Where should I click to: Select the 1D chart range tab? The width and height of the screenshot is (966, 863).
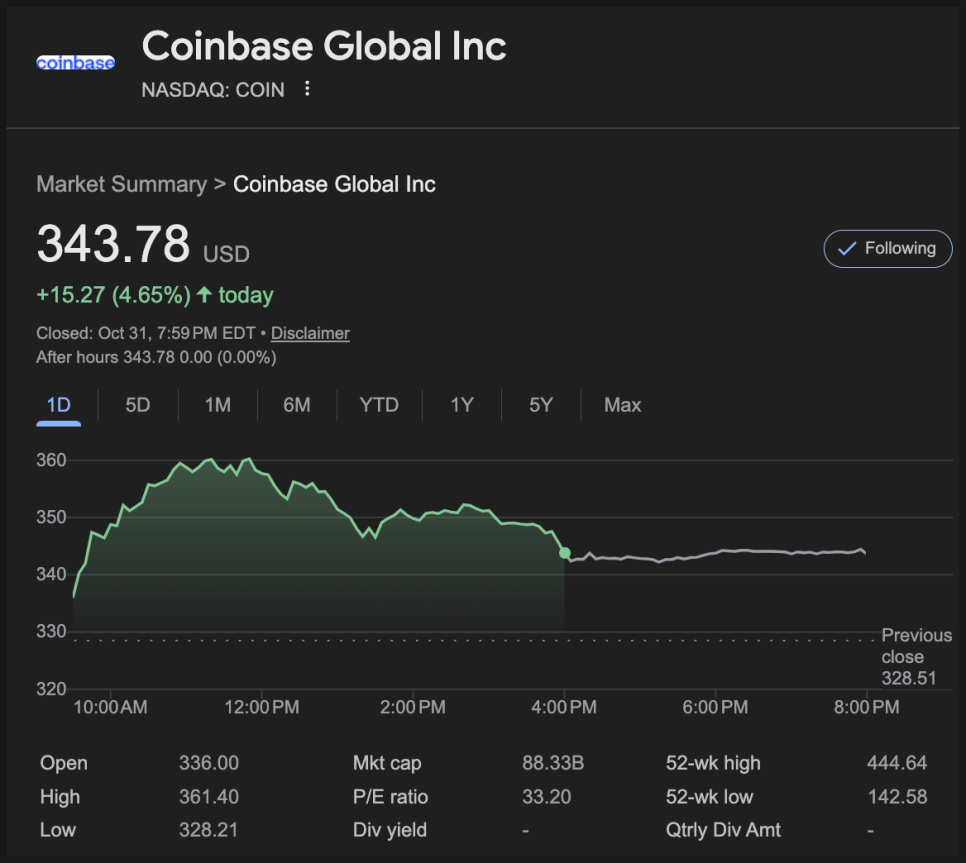[59, 405]
